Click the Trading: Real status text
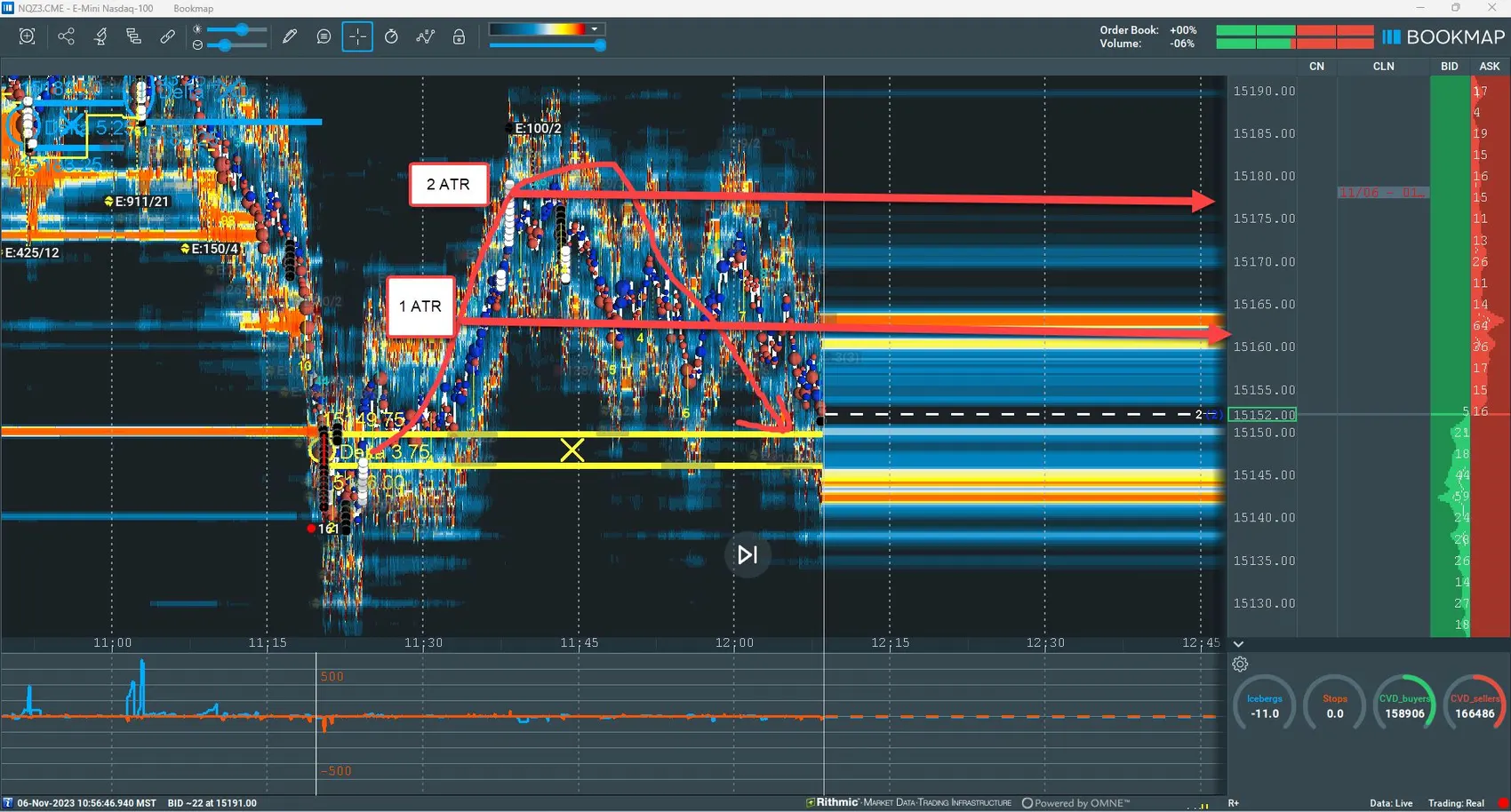This screenshot has width=1511, height=812. coord(1456,803)
